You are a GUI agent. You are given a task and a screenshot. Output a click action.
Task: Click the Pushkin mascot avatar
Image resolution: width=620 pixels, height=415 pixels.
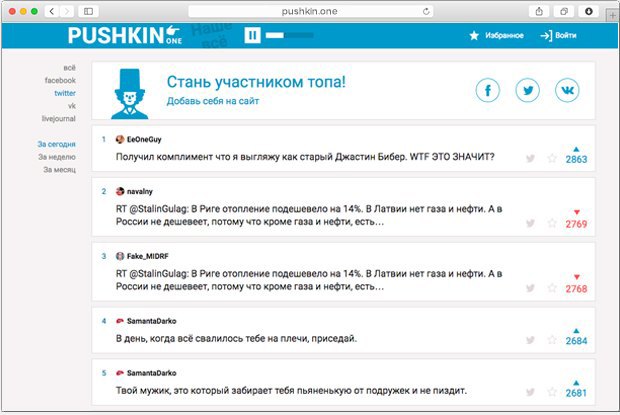(130, 94)
